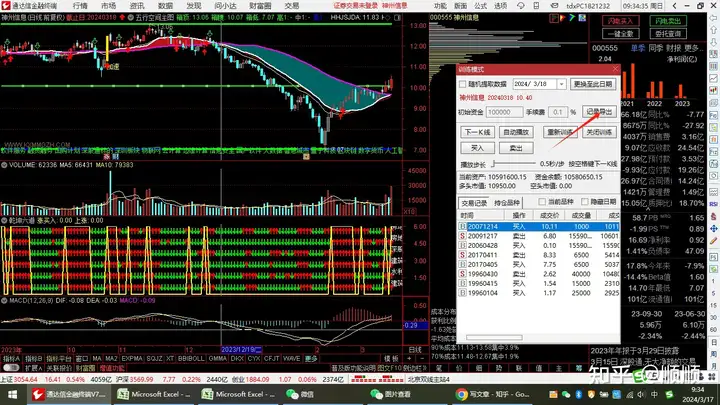Toggle the switch left of 扩展
The height and width of the screenshot is (405, 720).
coord(11,368)
